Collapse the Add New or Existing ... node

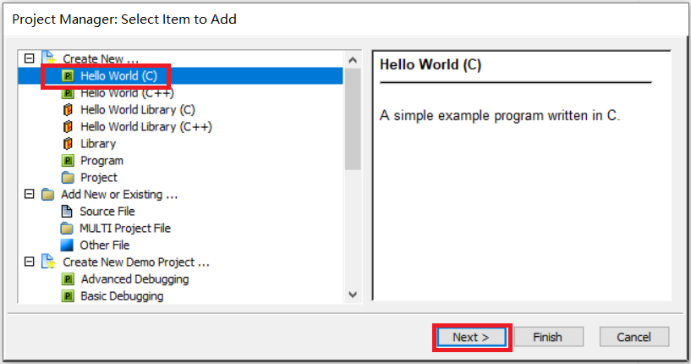[29, 194]
